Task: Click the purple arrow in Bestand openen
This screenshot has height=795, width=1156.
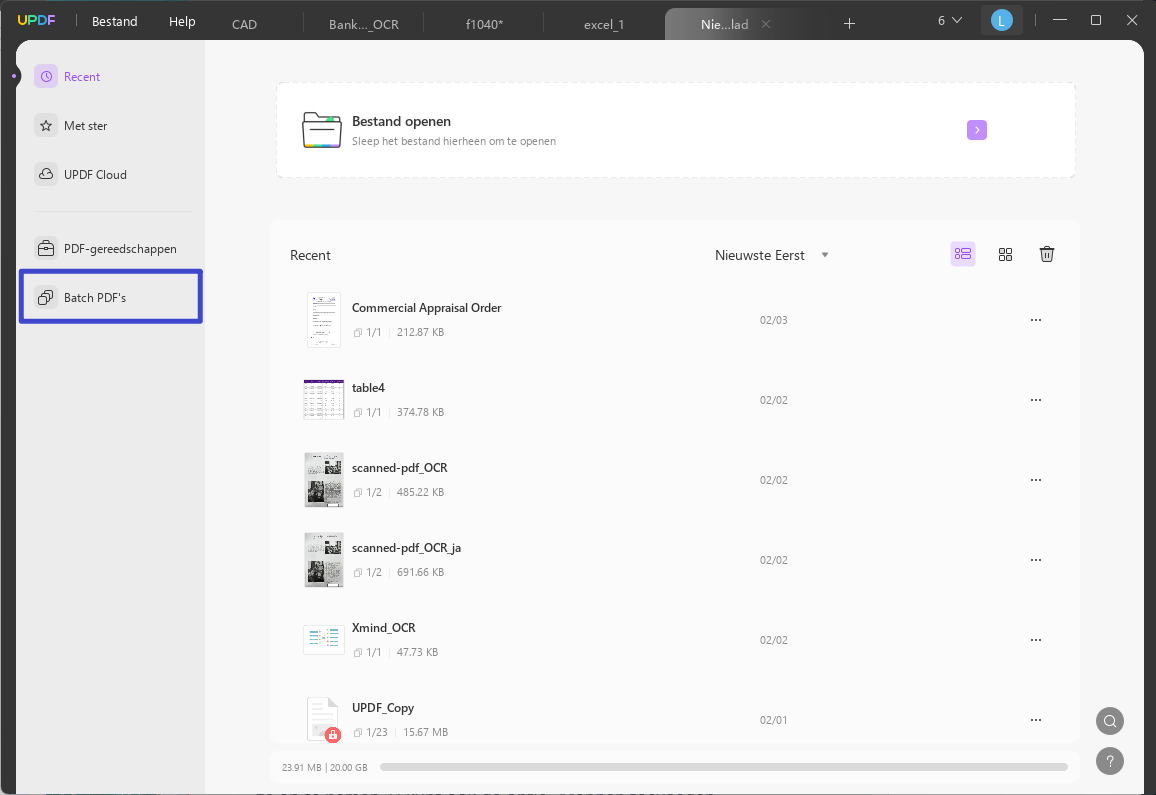Action: [977, 130]
